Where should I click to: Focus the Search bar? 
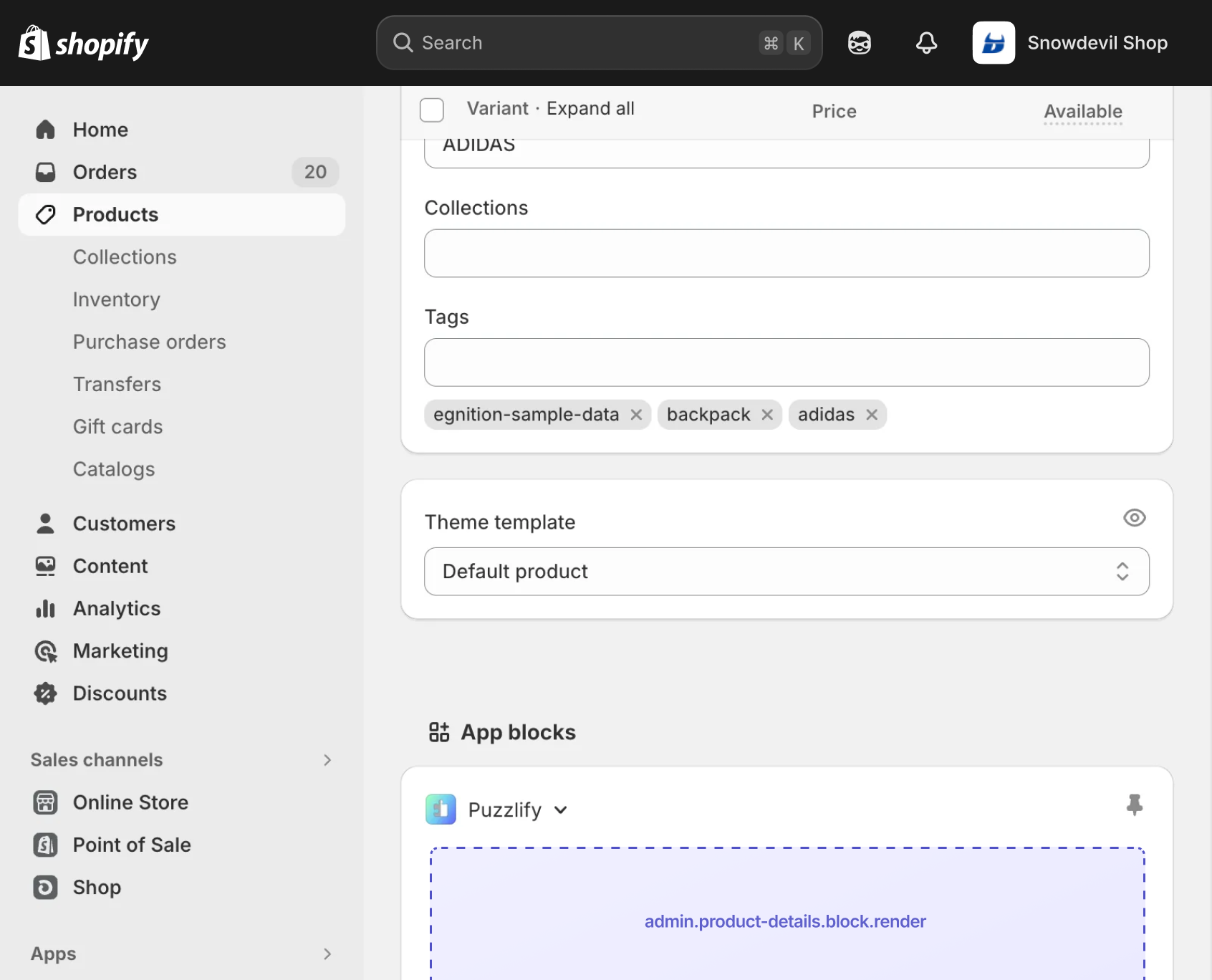[599, 43]
